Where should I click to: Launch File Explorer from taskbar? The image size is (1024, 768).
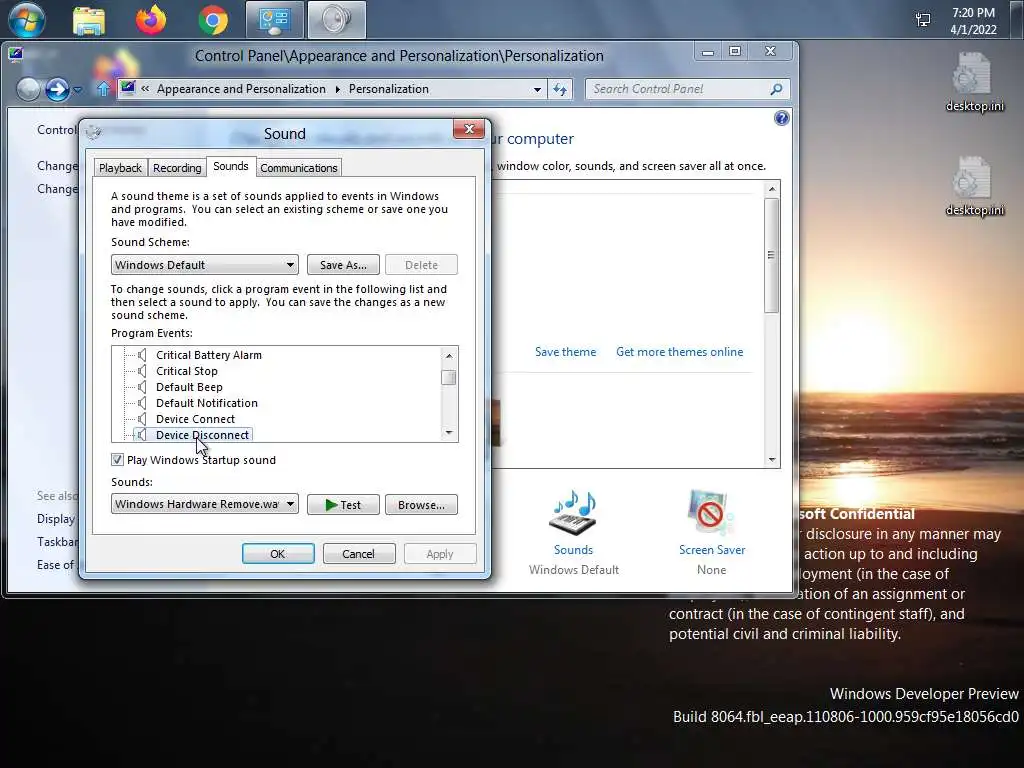coord(89,20)
